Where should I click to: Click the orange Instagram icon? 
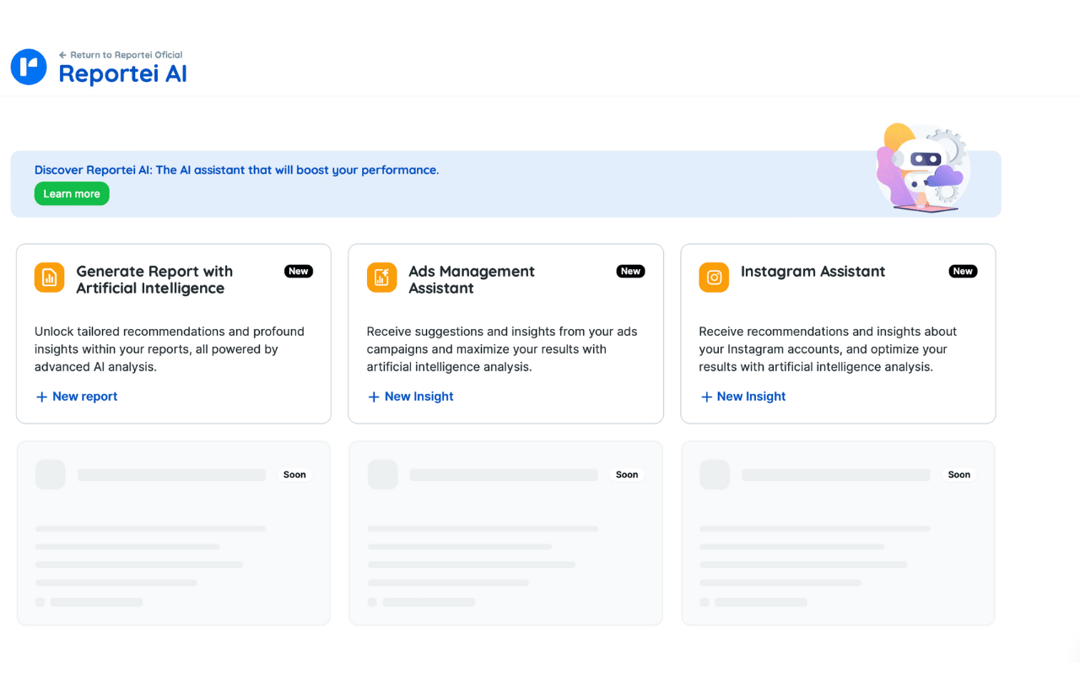point(714,278)
